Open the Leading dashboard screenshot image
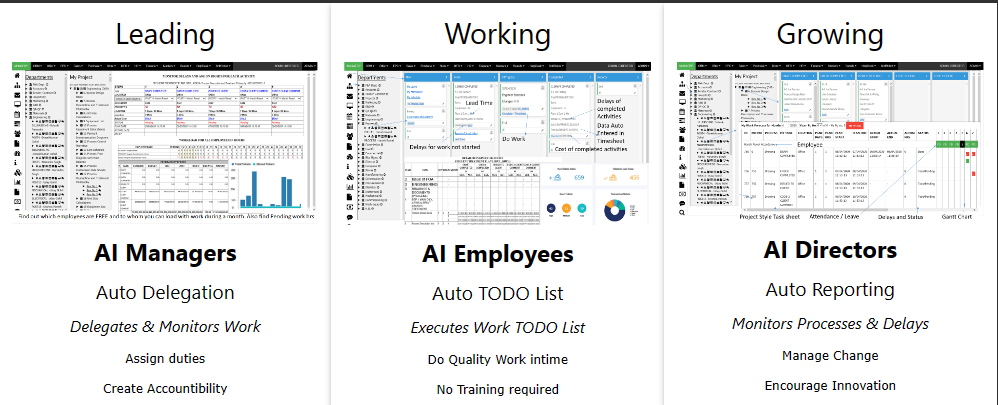Viewport: 998px width, 405px height. click(x=165, y=142)
